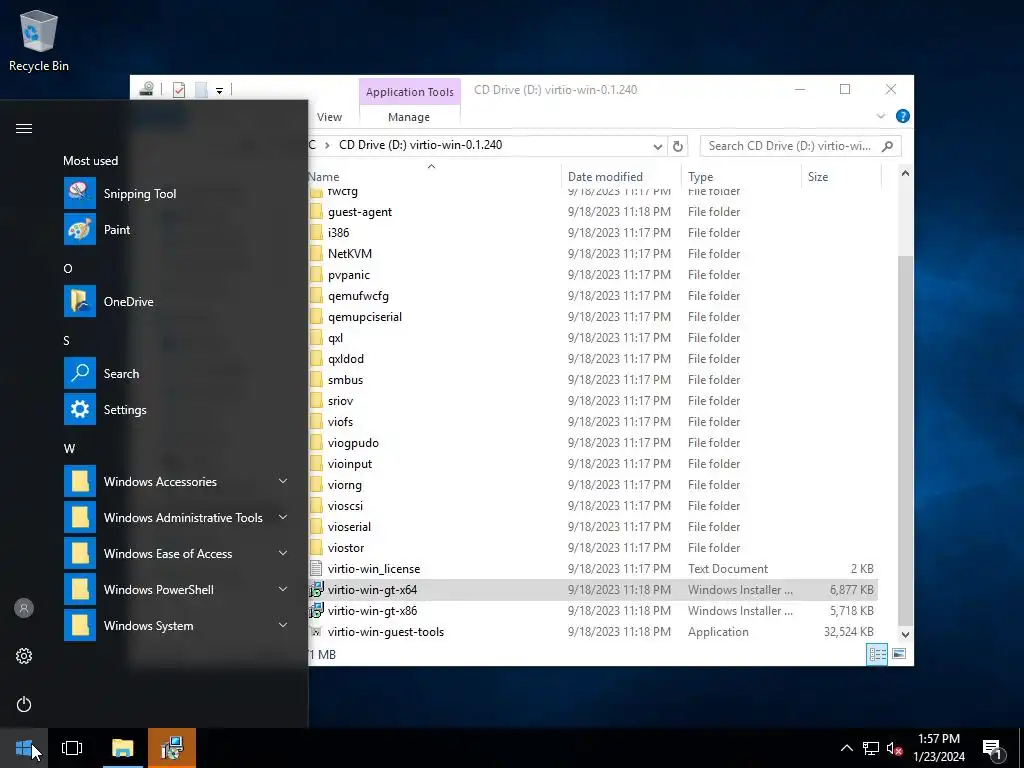Click the address bar path text
Image resolution: width=1024 pixels, height=768 pixels.
tap(421, 145)
